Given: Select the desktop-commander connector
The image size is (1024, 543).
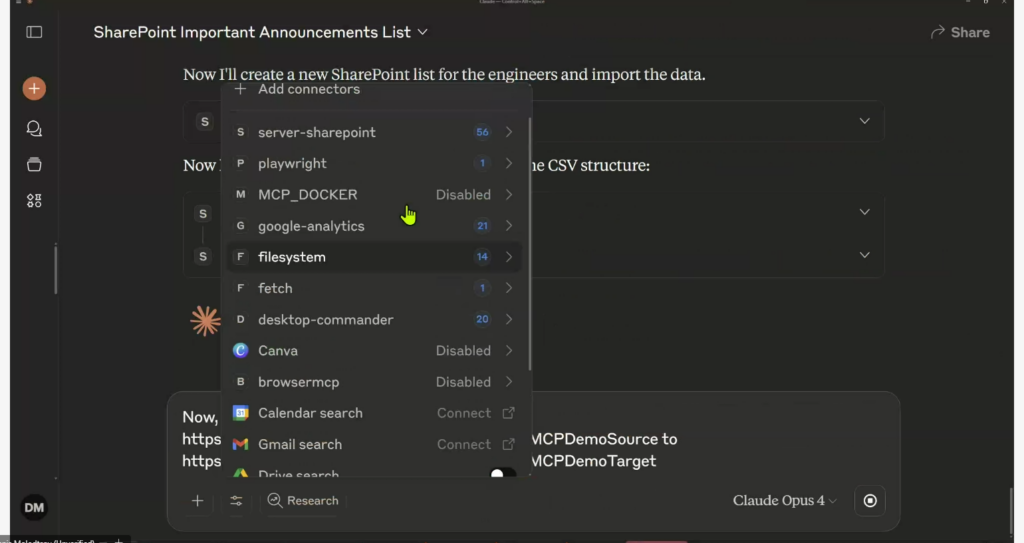Looking at the screenshot, I should coord(374,319).
